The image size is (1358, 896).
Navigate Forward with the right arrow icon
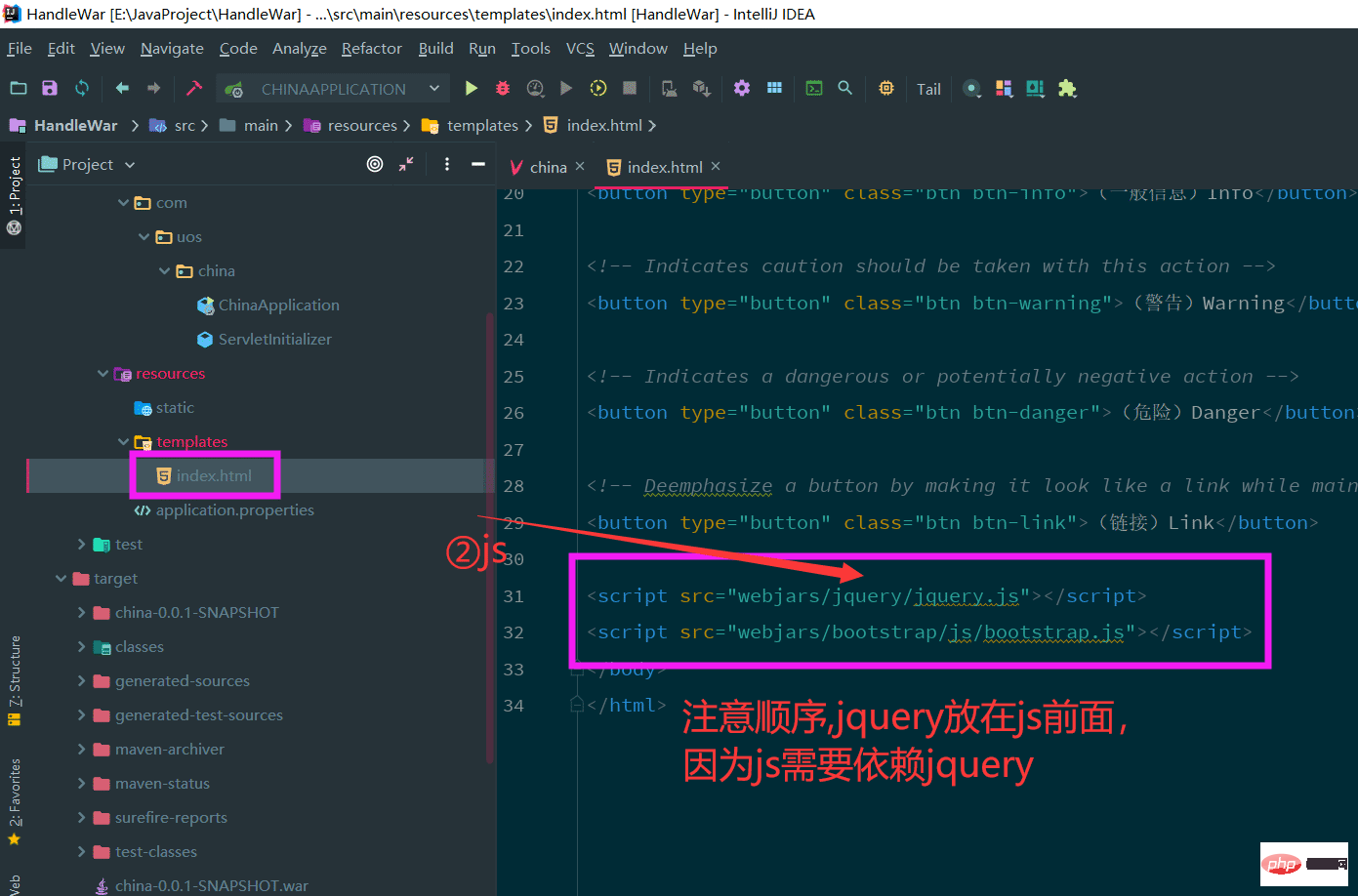point(153,88)
